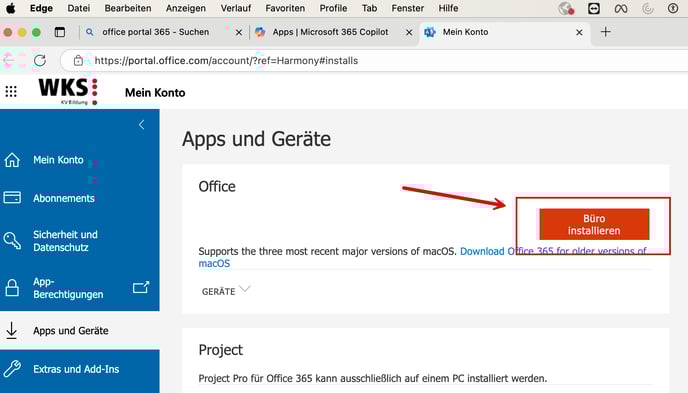The height and width of the screenshot is (393, 688).
Task: Expand the GERÄTE section
Action: click(226, 291)
